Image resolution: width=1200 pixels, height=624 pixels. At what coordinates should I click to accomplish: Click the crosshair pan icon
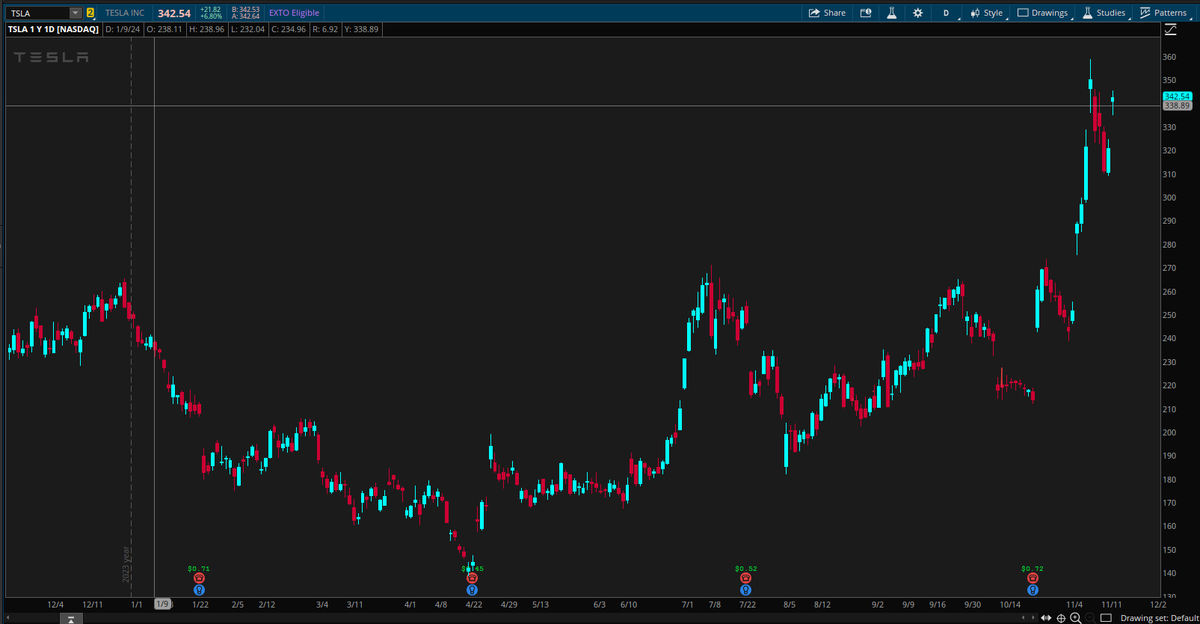tap(1061, 618)
